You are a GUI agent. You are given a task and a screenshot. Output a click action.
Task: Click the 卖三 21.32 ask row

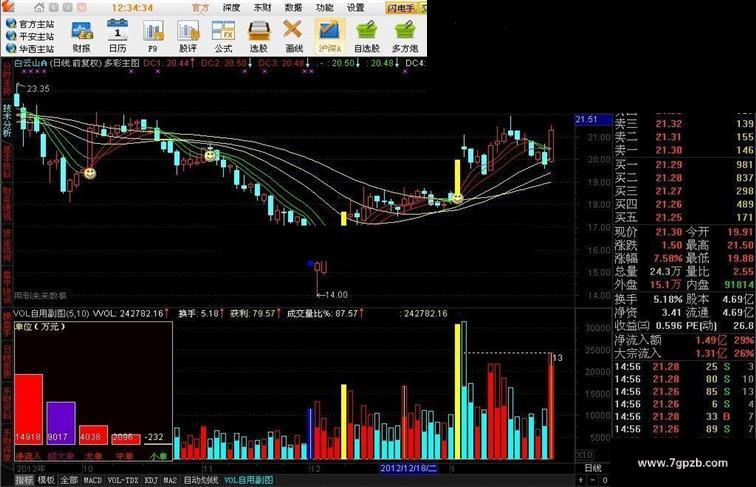tap(684, 124)
